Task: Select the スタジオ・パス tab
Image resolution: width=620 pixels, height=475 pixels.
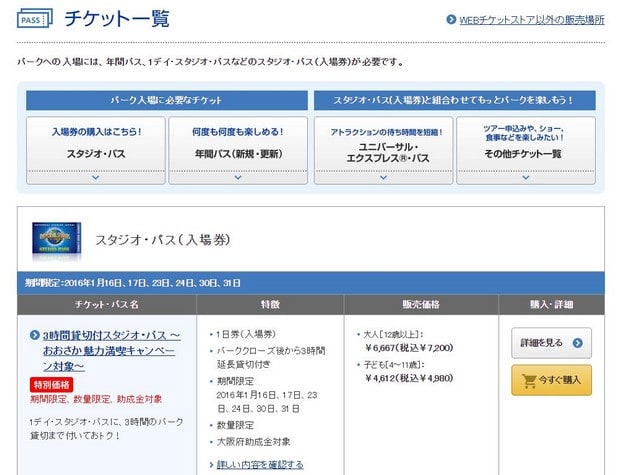Action: coord(96,150)
